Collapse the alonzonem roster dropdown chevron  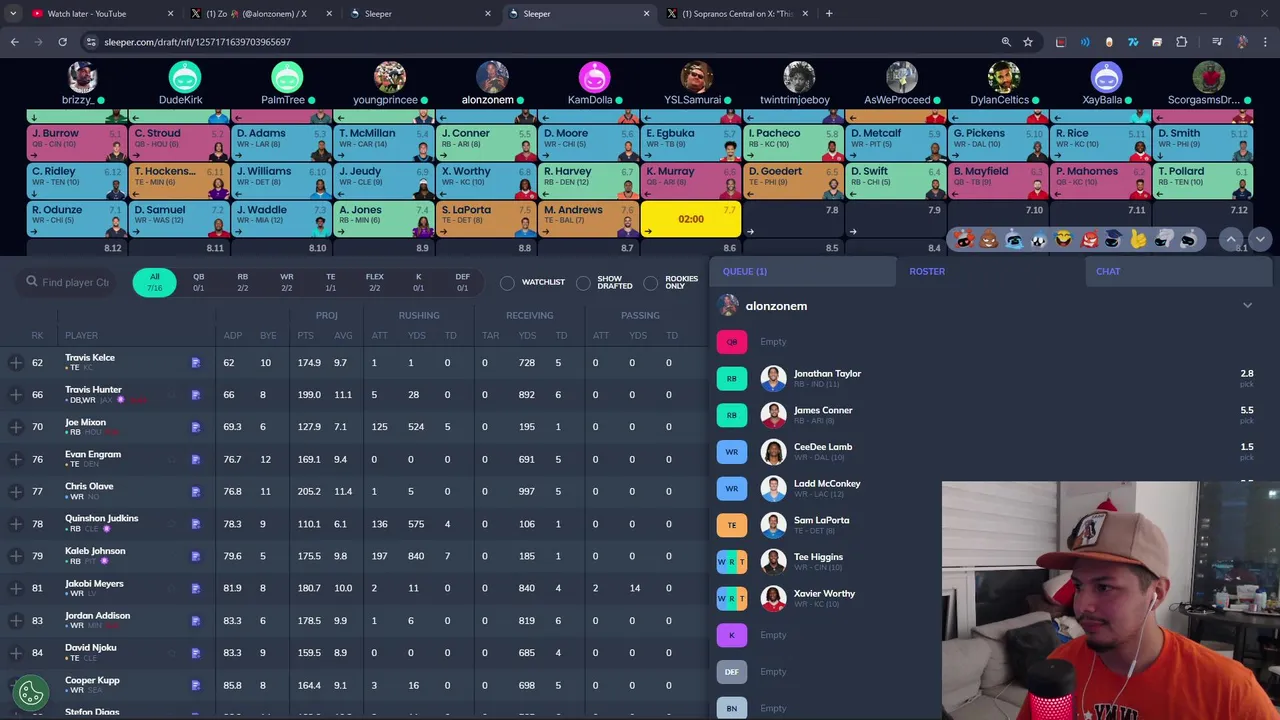tap(1247, 306)
